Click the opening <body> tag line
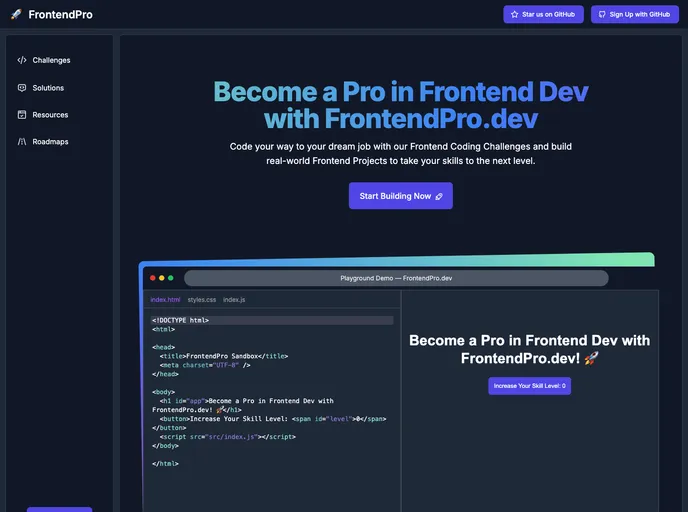The image size is (688, 512). tap(164, 392)
